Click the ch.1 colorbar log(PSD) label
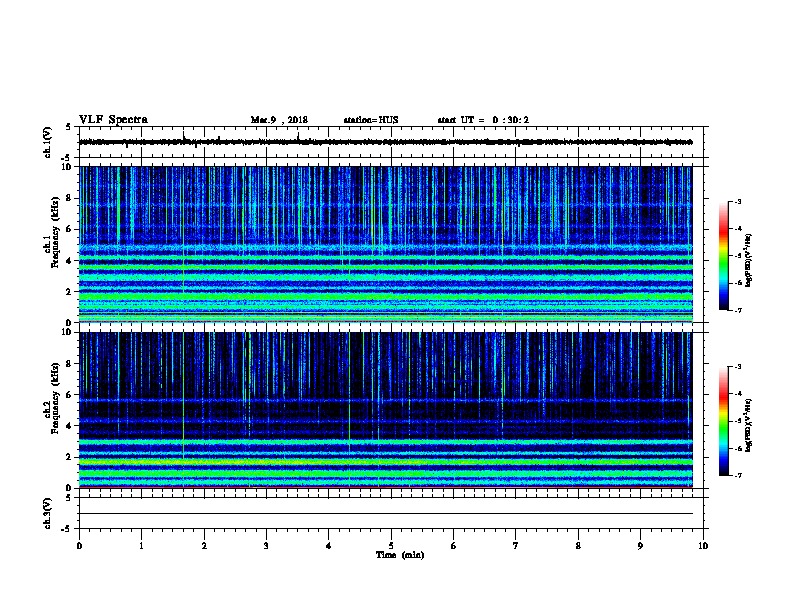Screen dimensions: 792x612 coord(749,260)
